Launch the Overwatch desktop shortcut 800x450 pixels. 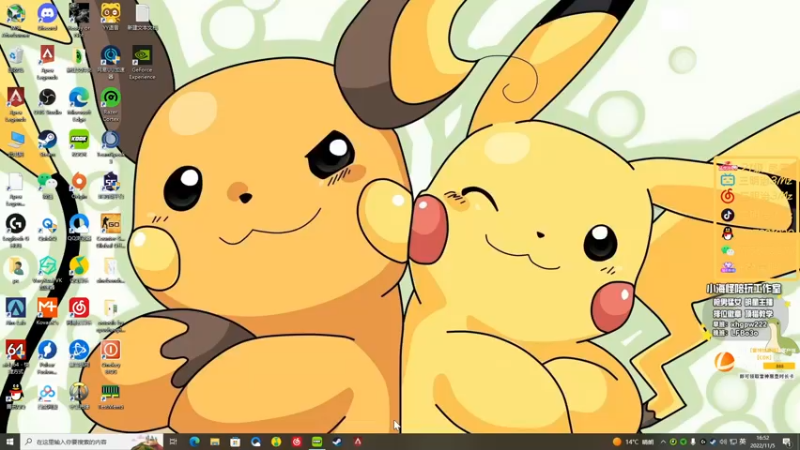pyautogui.click(x=79, y=396)
